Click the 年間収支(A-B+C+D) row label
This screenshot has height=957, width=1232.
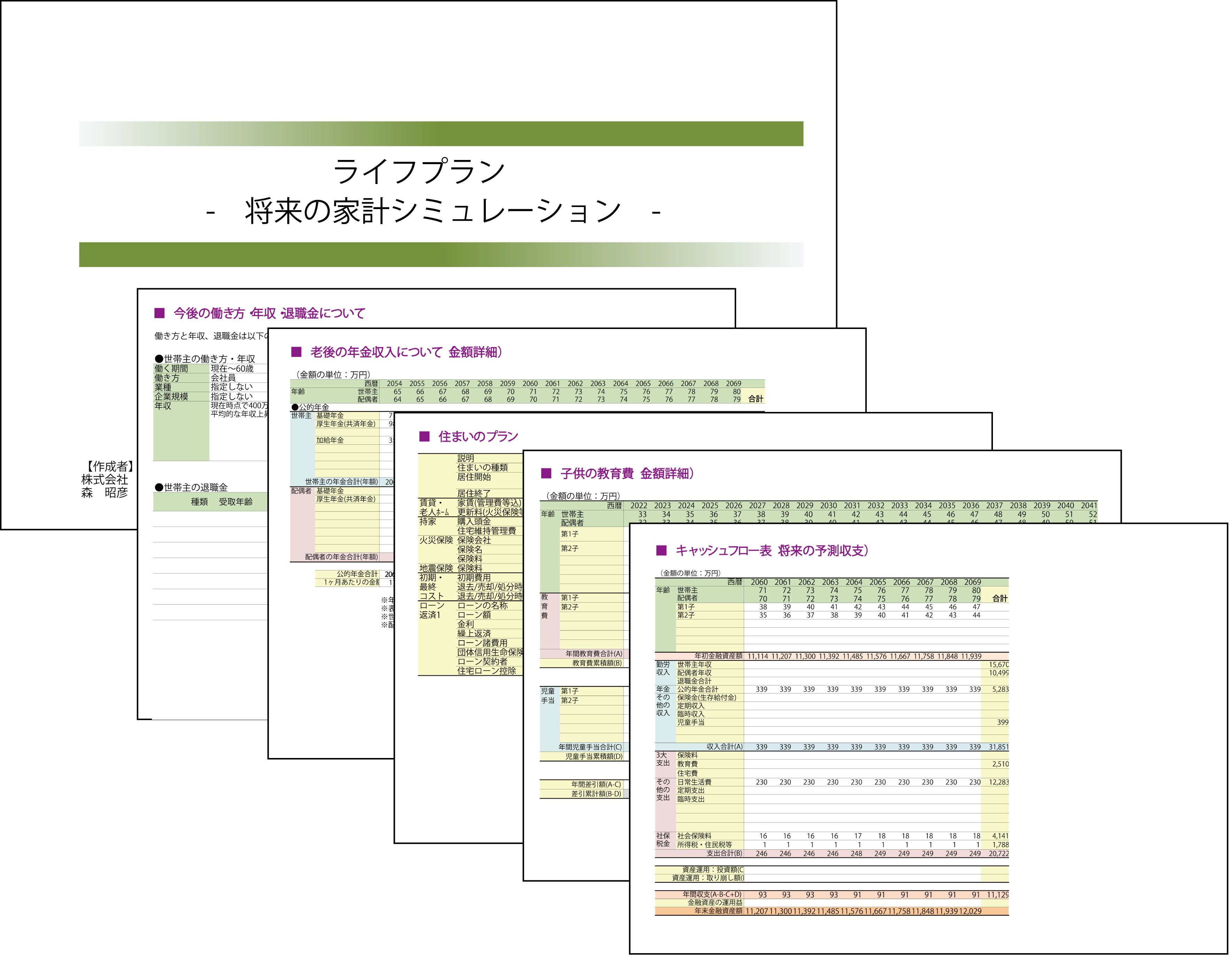pyautogui.click(x=712, y=894)
